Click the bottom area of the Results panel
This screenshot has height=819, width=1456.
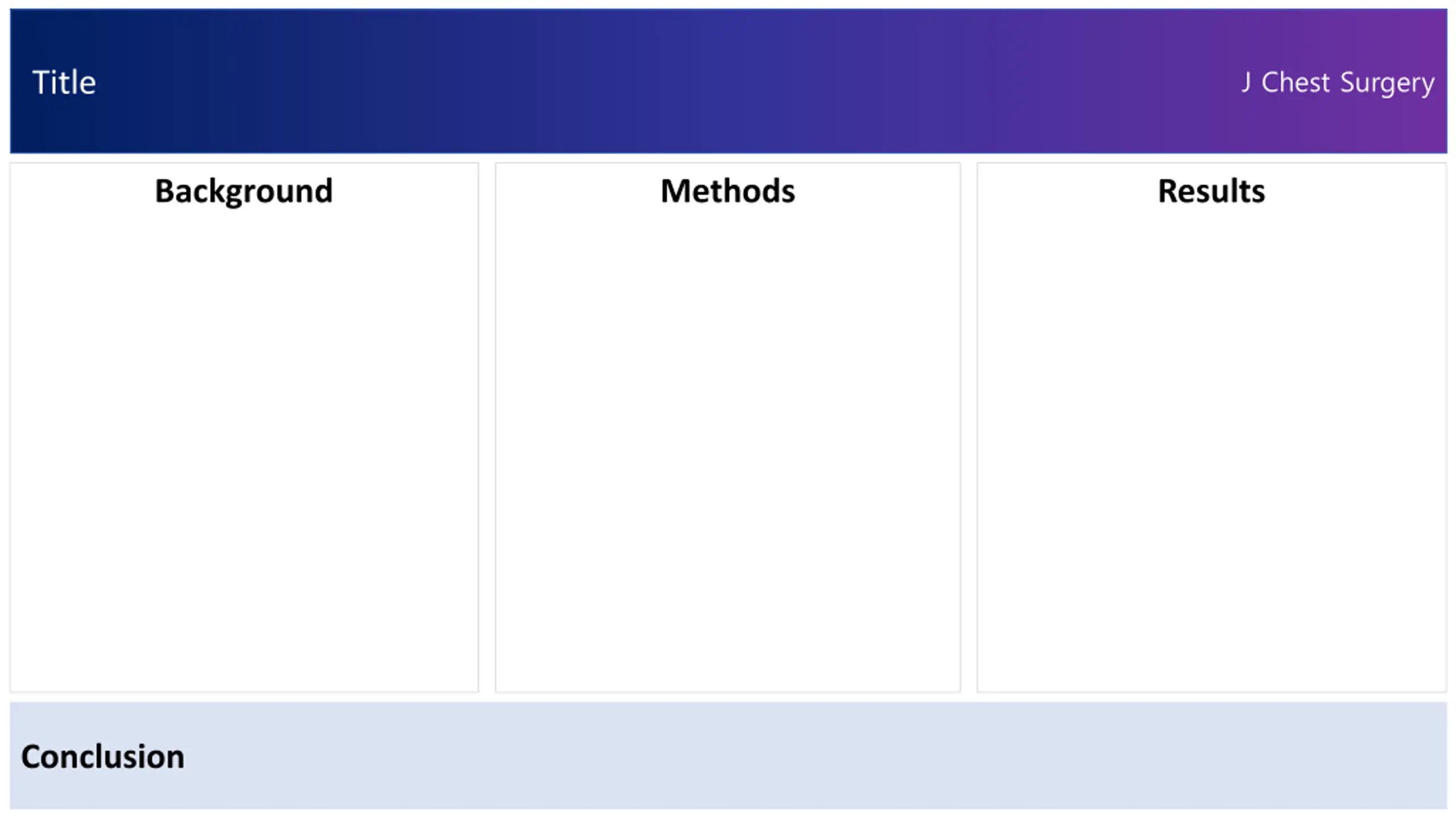(1211, 654)
